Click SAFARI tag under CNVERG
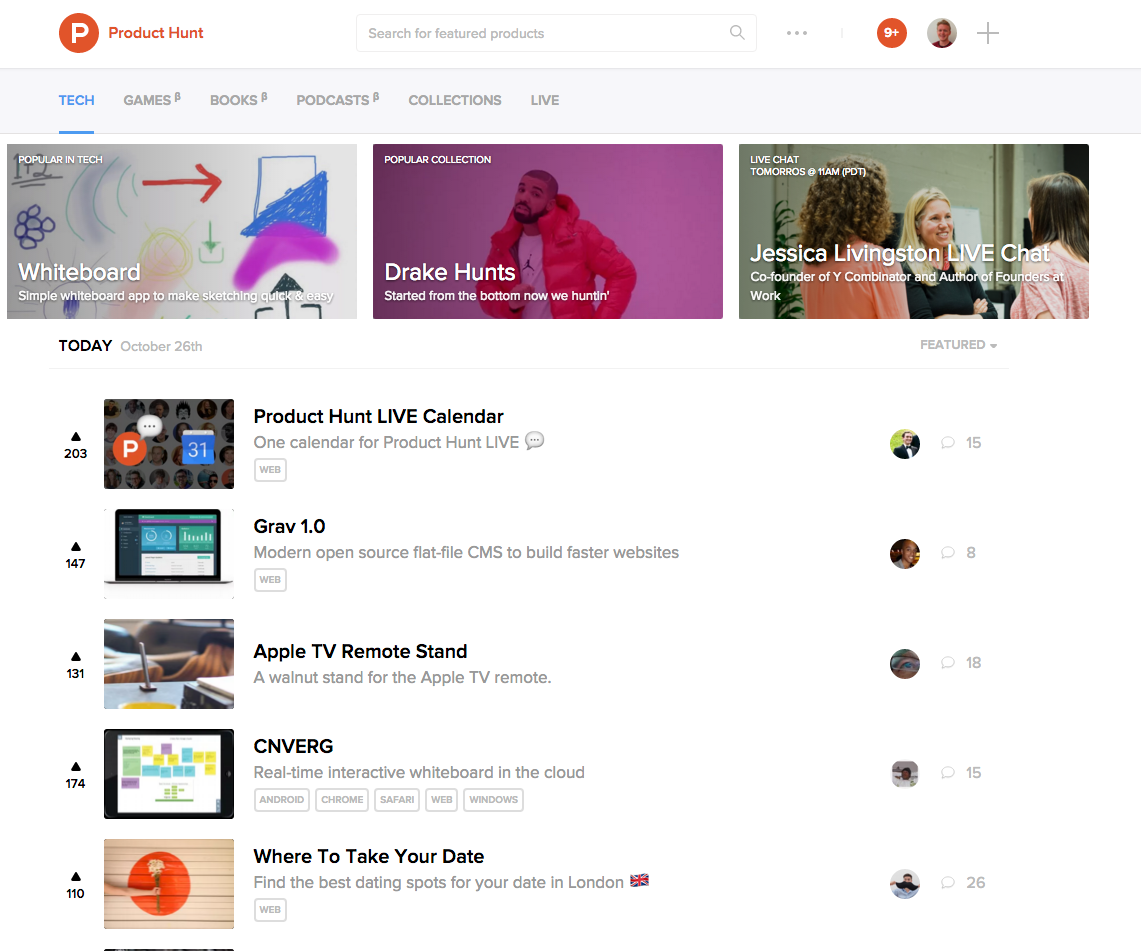This screenshot has height=951, width=1141. [x=397, y=800]
